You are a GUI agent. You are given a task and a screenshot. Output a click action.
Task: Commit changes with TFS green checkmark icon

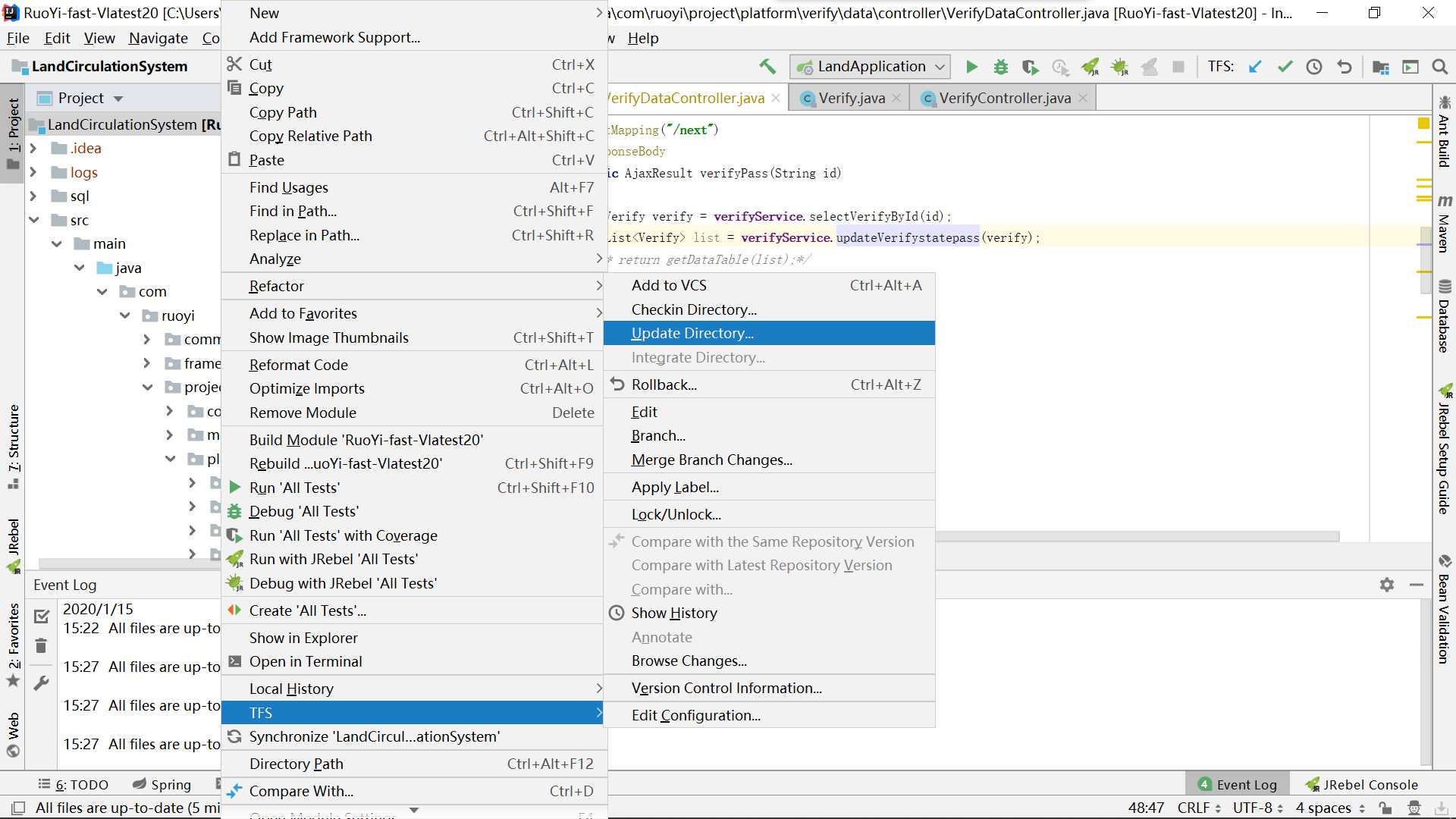(x=1285, y=67)
